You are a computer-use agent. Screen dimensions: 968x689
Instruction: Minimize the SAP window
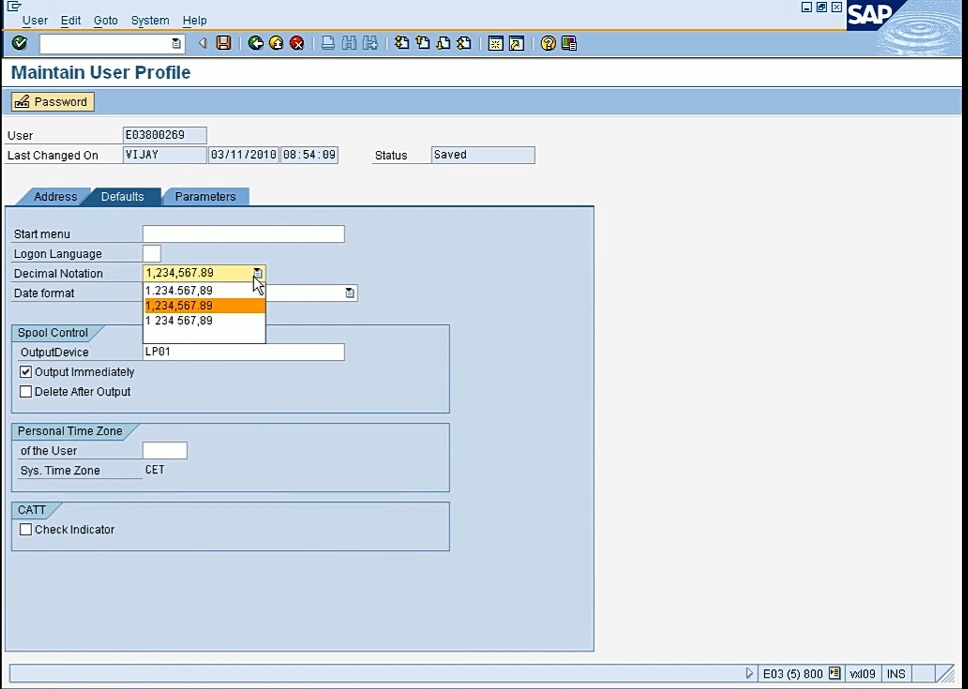[806, 7]
